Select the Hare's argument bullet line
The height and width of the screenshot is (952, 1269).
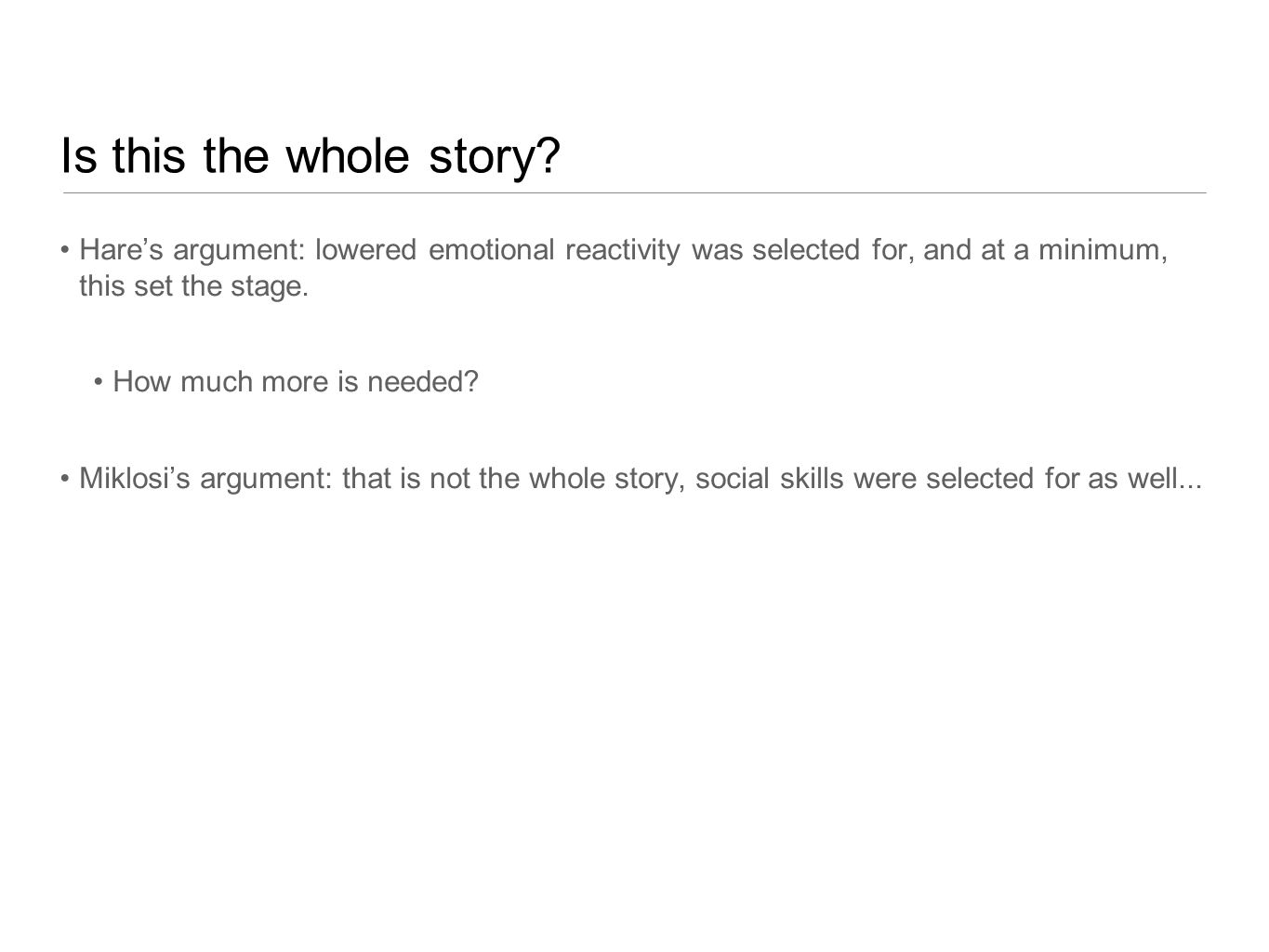(615, 268)
